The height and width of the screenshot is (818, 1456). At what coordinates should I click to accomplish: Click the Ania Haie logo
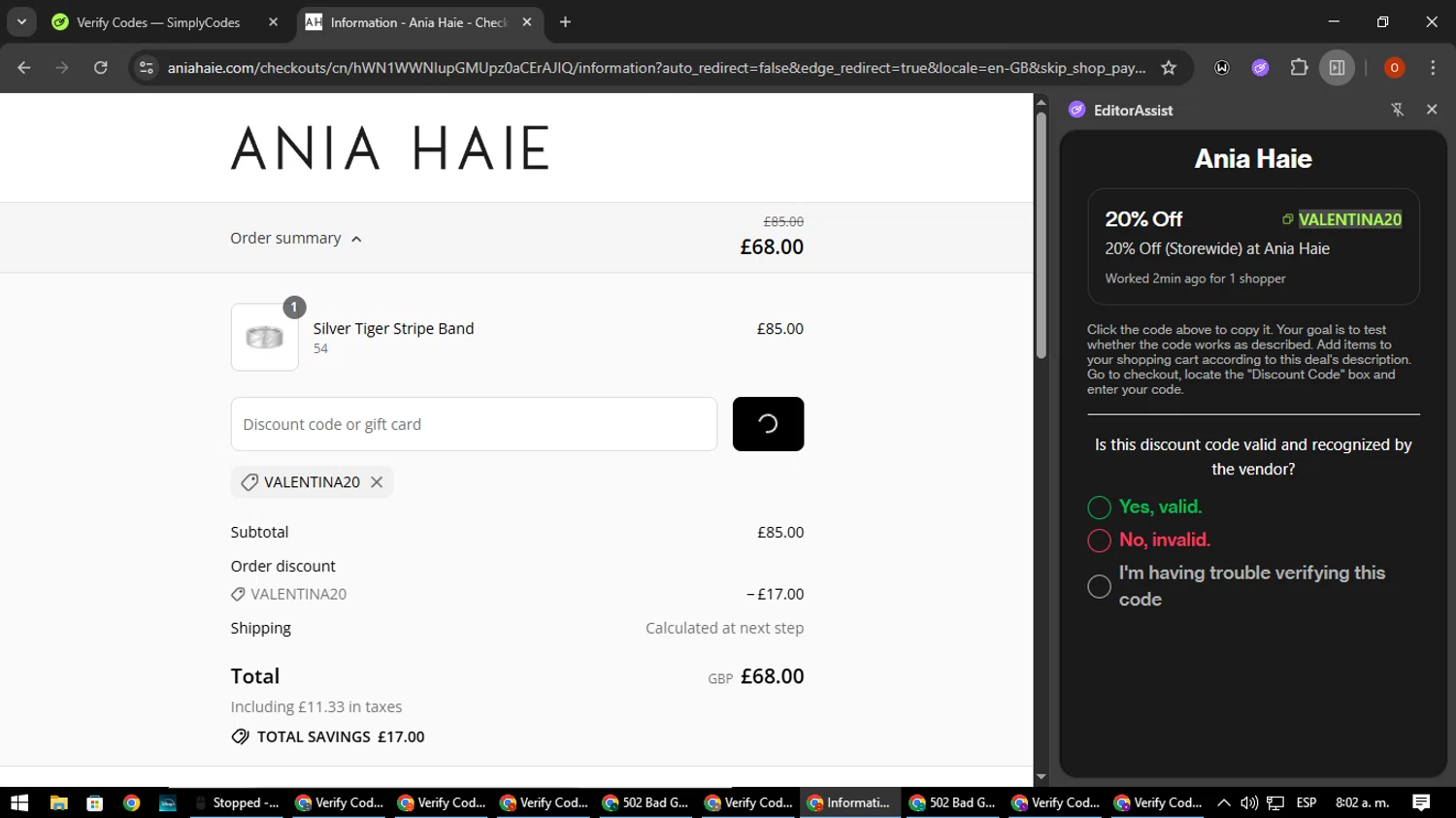coord(390,148)
